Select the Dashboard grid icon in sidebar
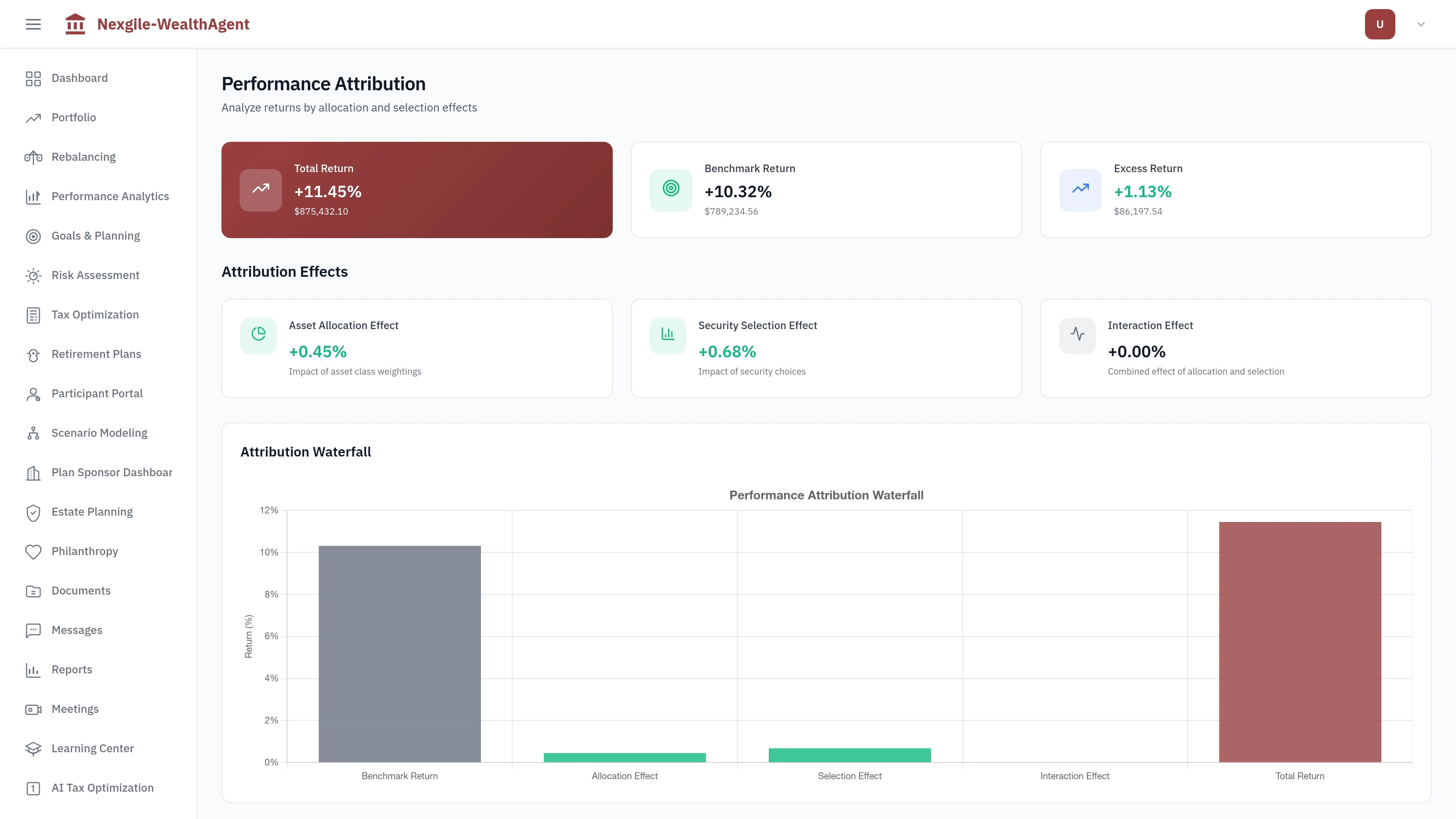1456x819 pixels. coord(33,78)
